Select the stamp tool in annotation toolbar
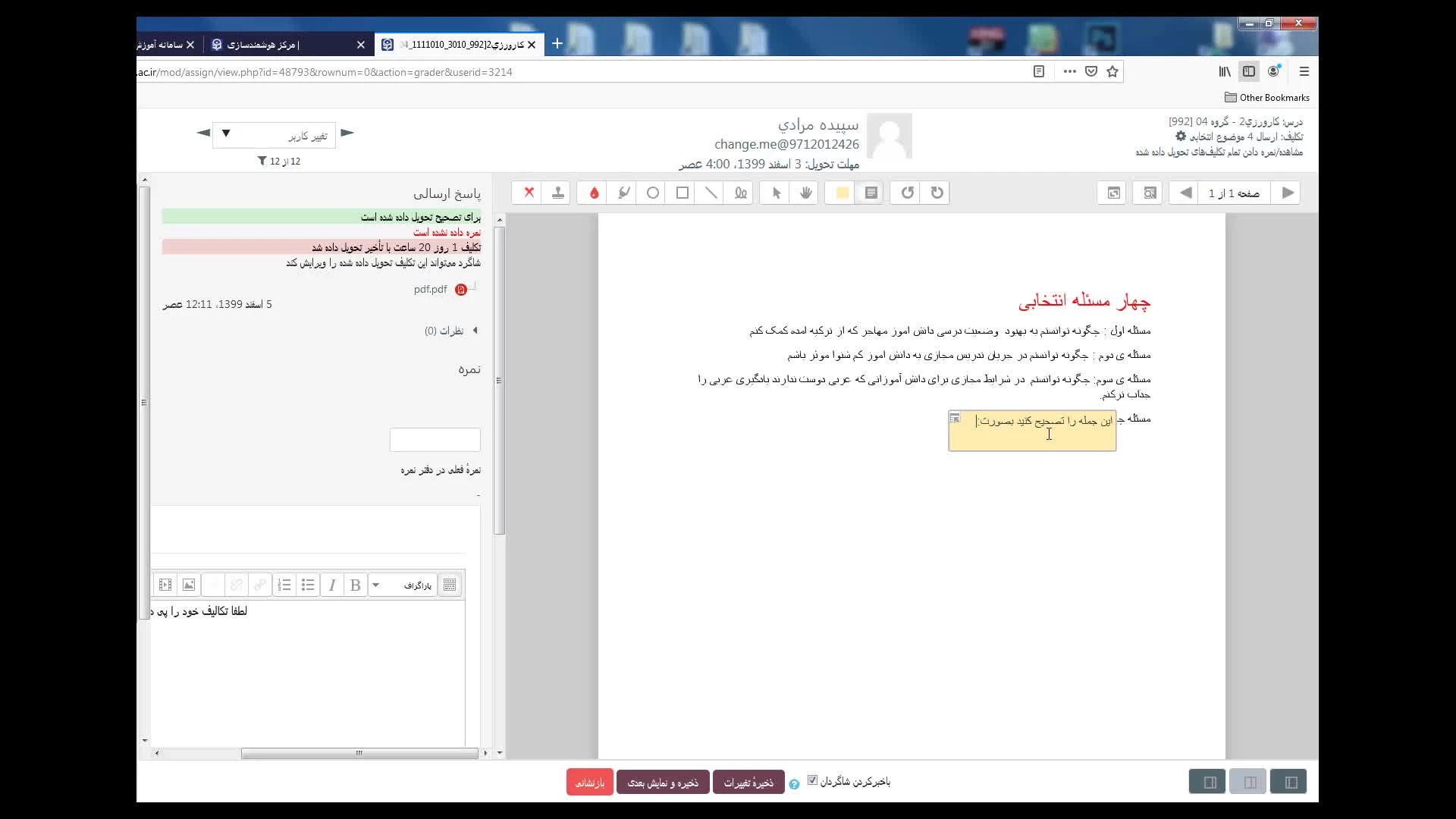The image size is (1456, 819). pyautogui.click(x=558, y=193)
